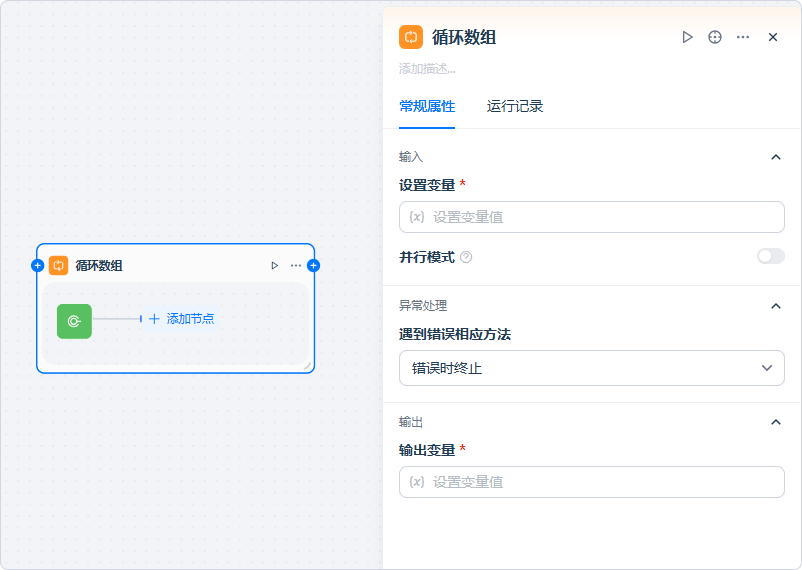Click the help icon beside 并行模式
Image resolution: width=802 pixels, height=570 pixels.
pos(466,257)
